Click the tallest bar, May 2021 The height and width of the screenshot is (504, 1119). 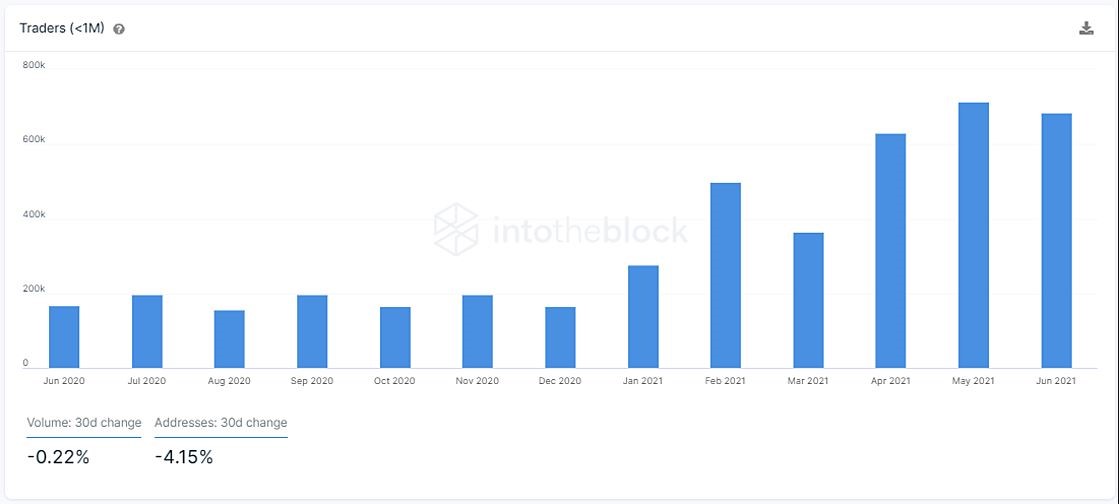pyautogui.click(x=973, y=235)
